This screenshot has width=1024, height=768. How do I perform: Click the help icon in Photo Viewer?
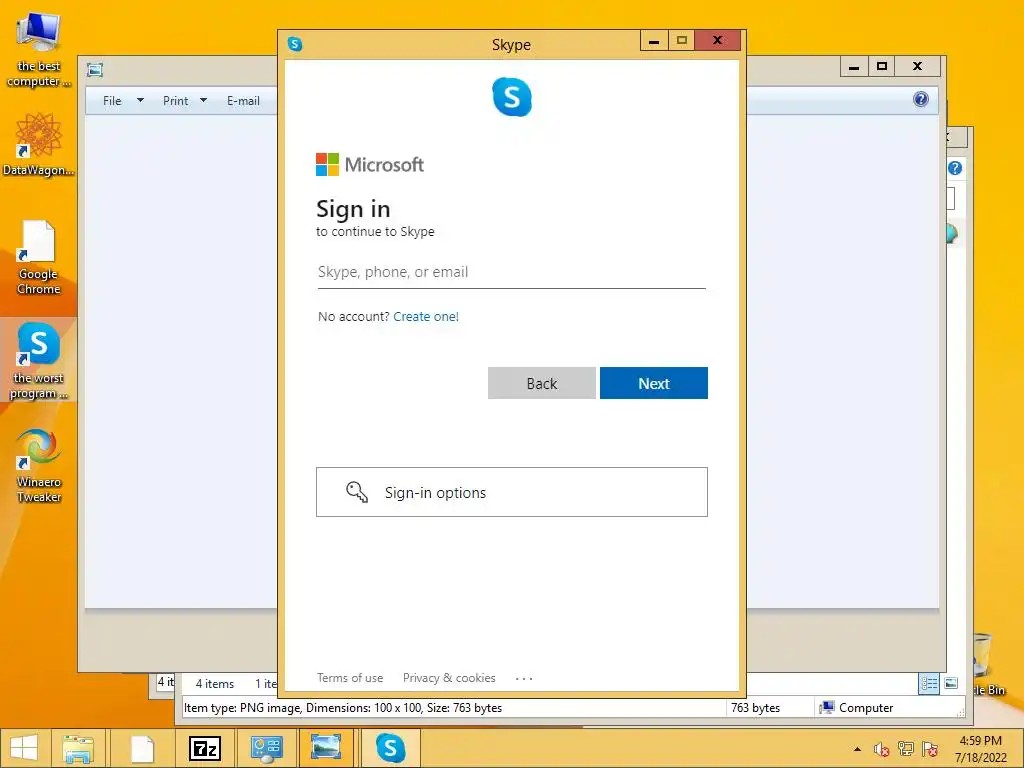[921, 99]
